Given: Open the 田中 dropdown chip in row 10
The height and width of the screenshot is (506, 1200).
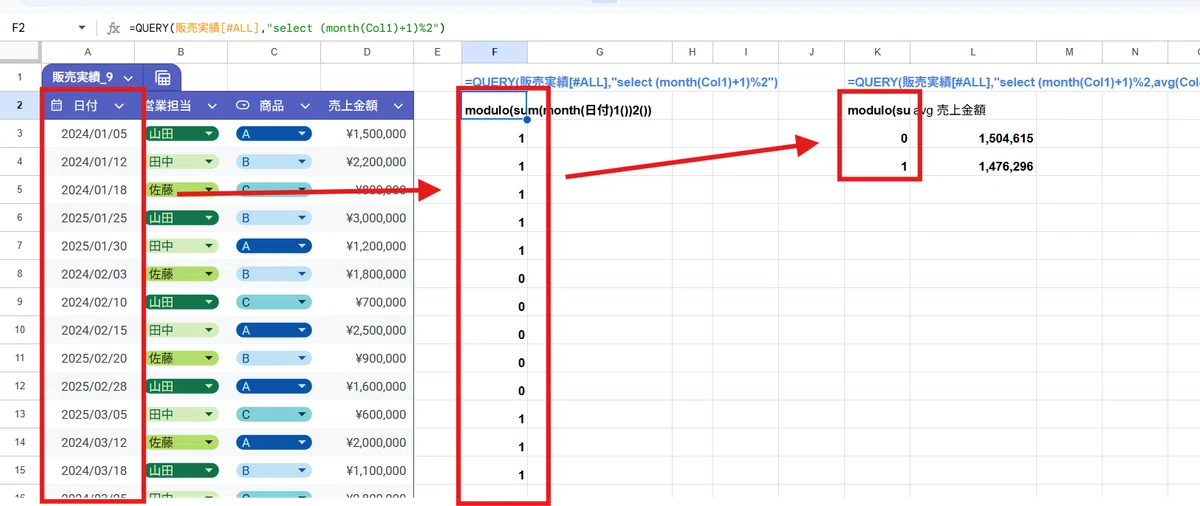Looking at the screenshot, I should point(182,329).
